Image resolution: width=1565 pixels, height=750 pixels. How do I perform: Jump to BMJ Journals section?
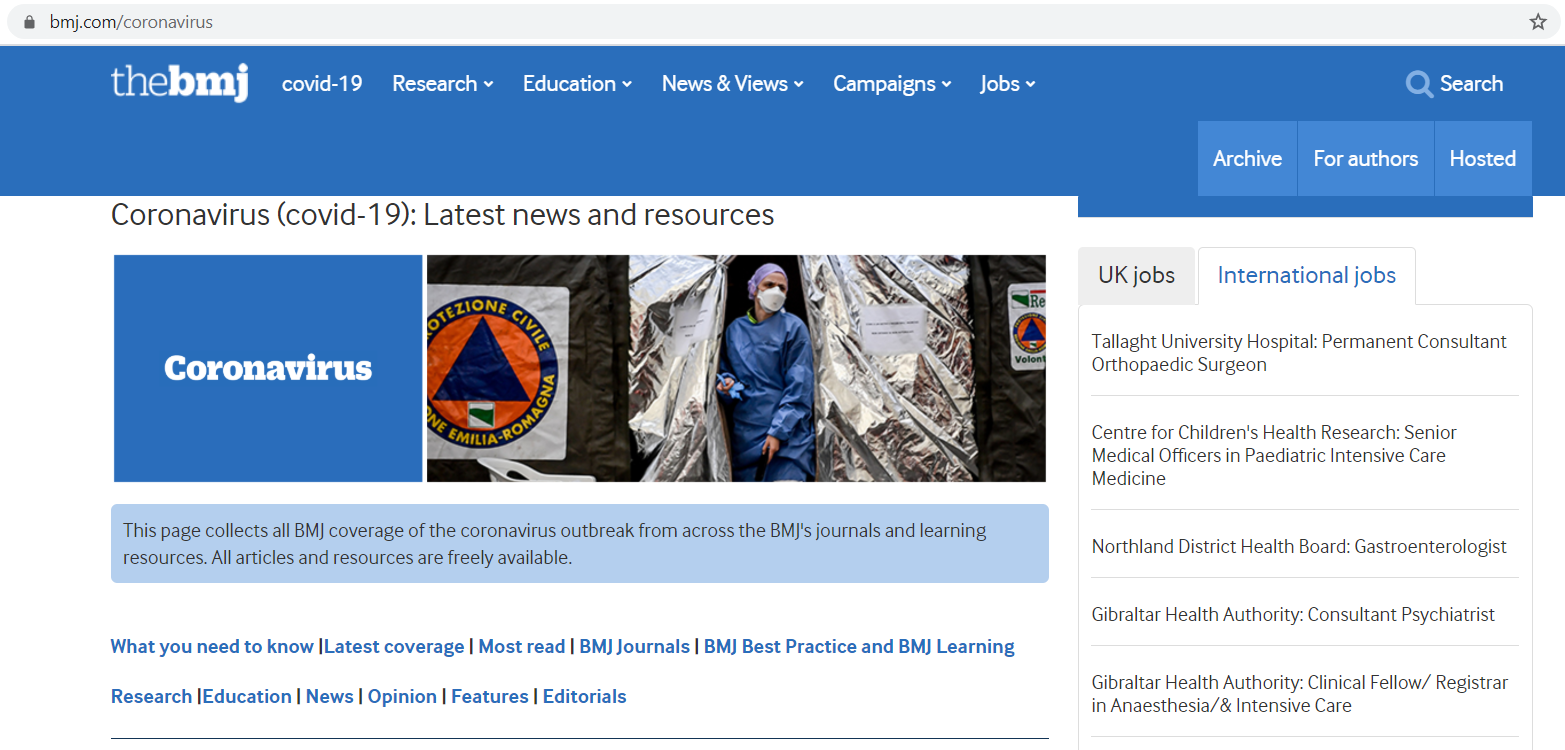[635, 647]
